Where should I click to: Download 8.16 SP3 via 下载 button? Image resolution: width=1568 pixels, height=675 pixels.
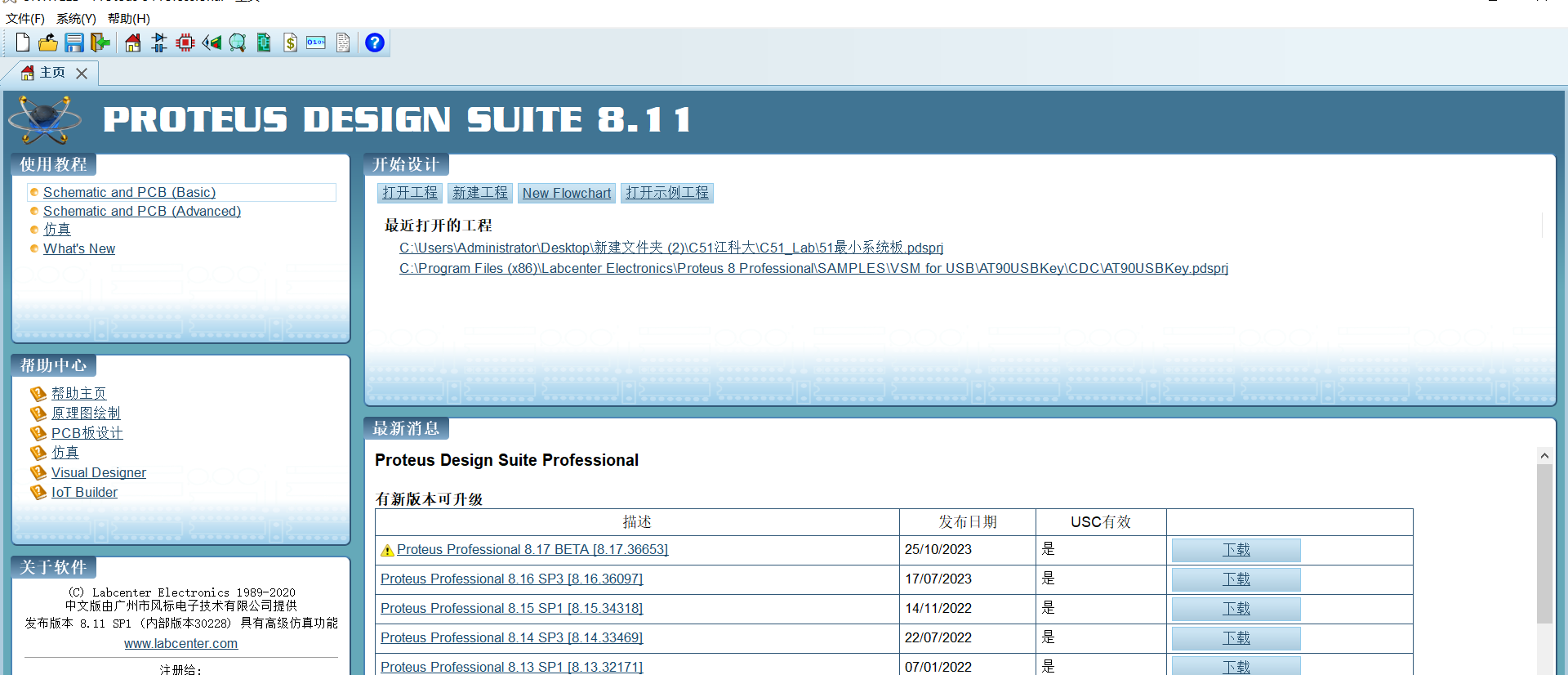coord(1236,579)
